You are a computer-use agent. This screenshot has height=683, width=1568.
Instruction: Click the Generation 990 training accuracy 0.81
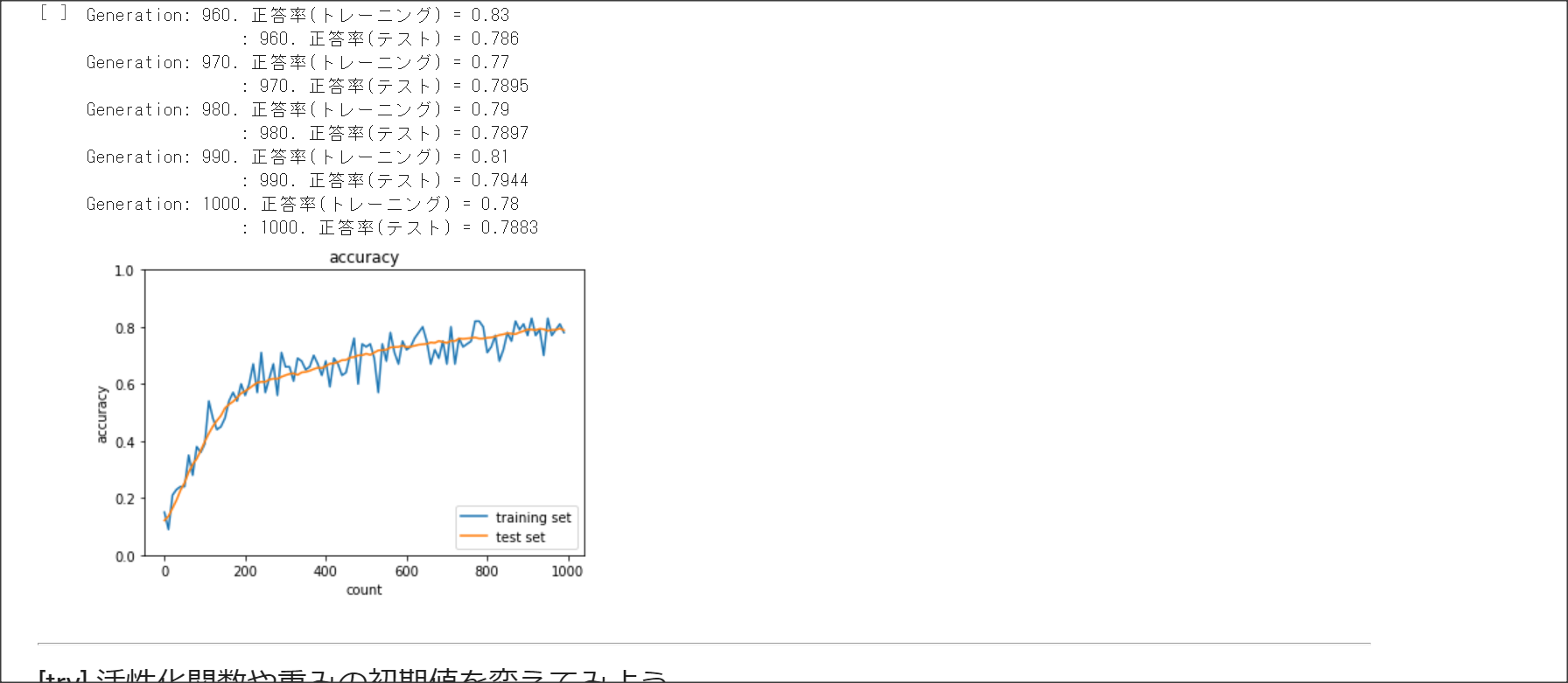pos(490,157)
